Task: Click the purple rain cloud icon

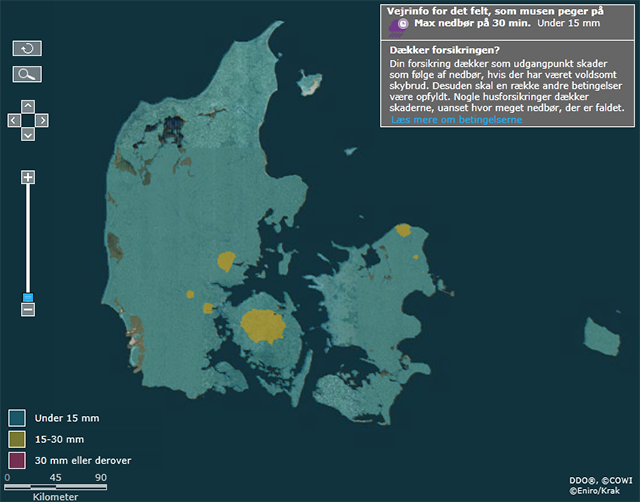Action: [x=398, y=27]
